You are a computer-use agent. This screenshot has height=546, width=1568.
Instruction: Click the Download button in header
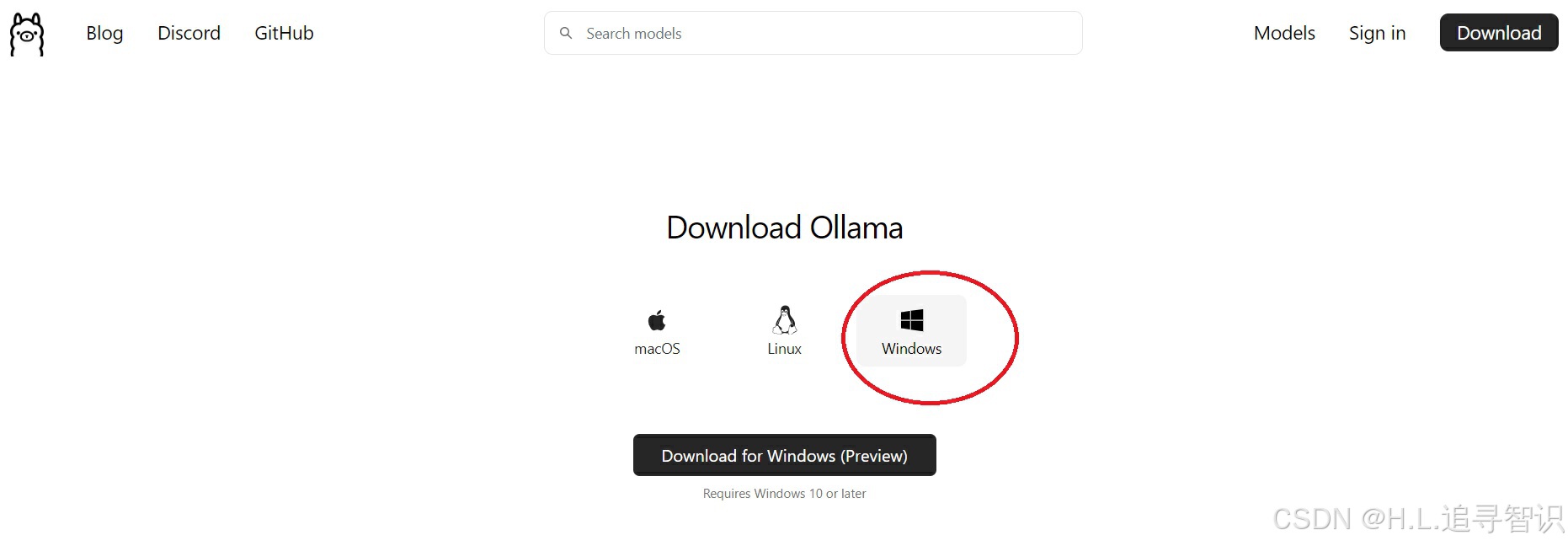click(x=1499, y=33)
